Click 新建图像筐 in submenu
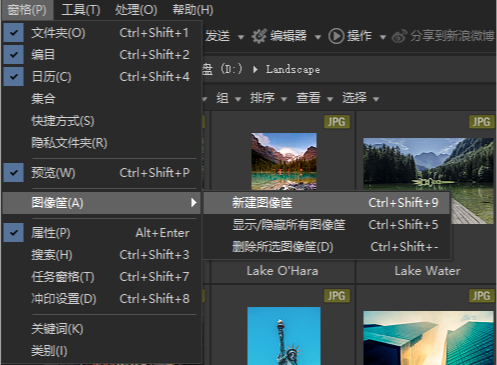Viewport: 497px width, 365px height. click(x=326, y=203)
